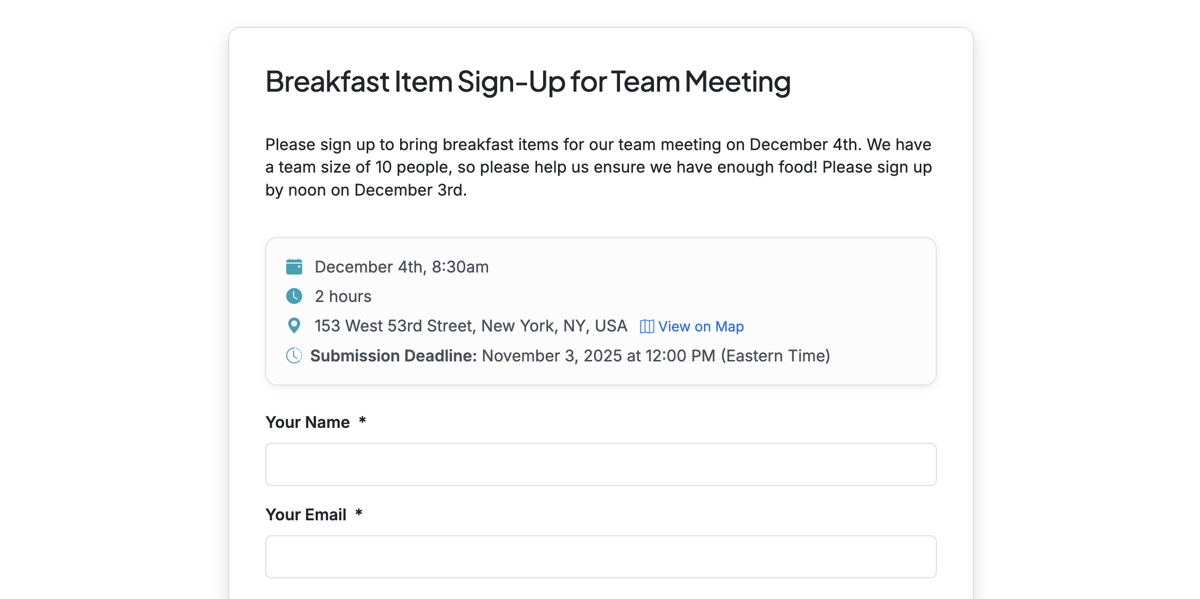
Task: Select the clock icon beside 2 hours
Action: click(294, 296)
